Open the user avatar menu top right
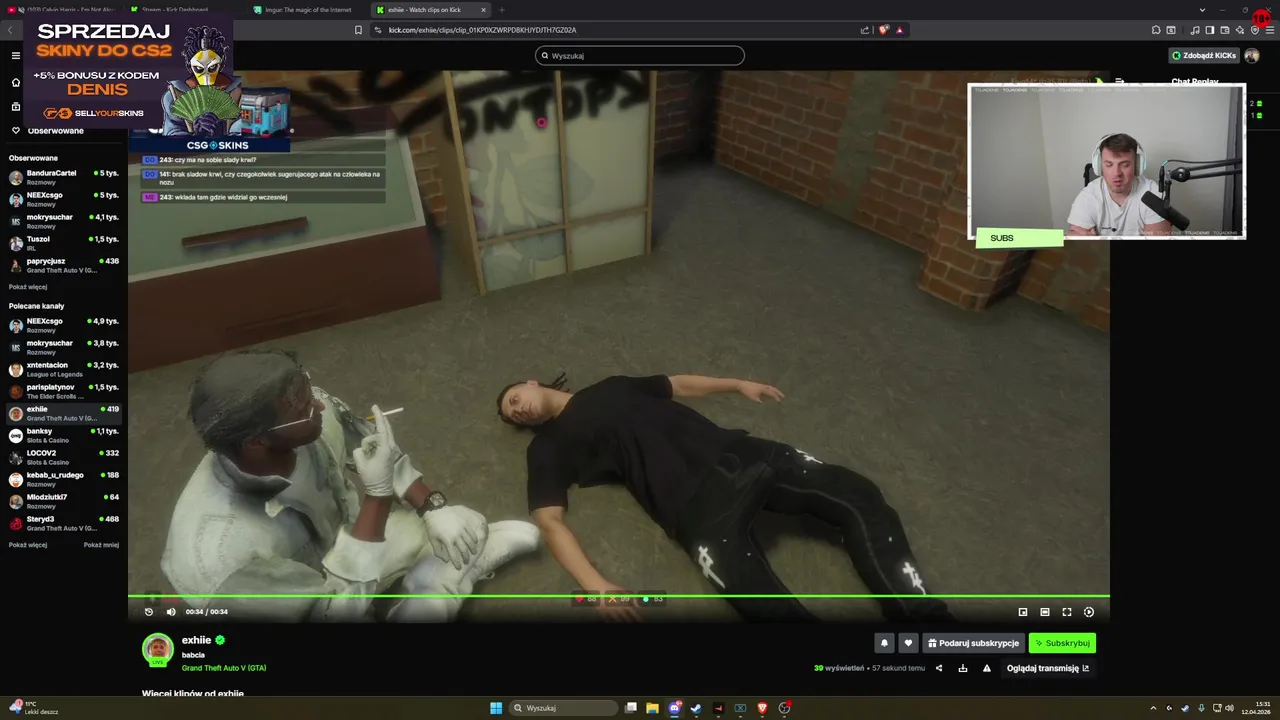1280x720 pixels. tap(1252, 55)
